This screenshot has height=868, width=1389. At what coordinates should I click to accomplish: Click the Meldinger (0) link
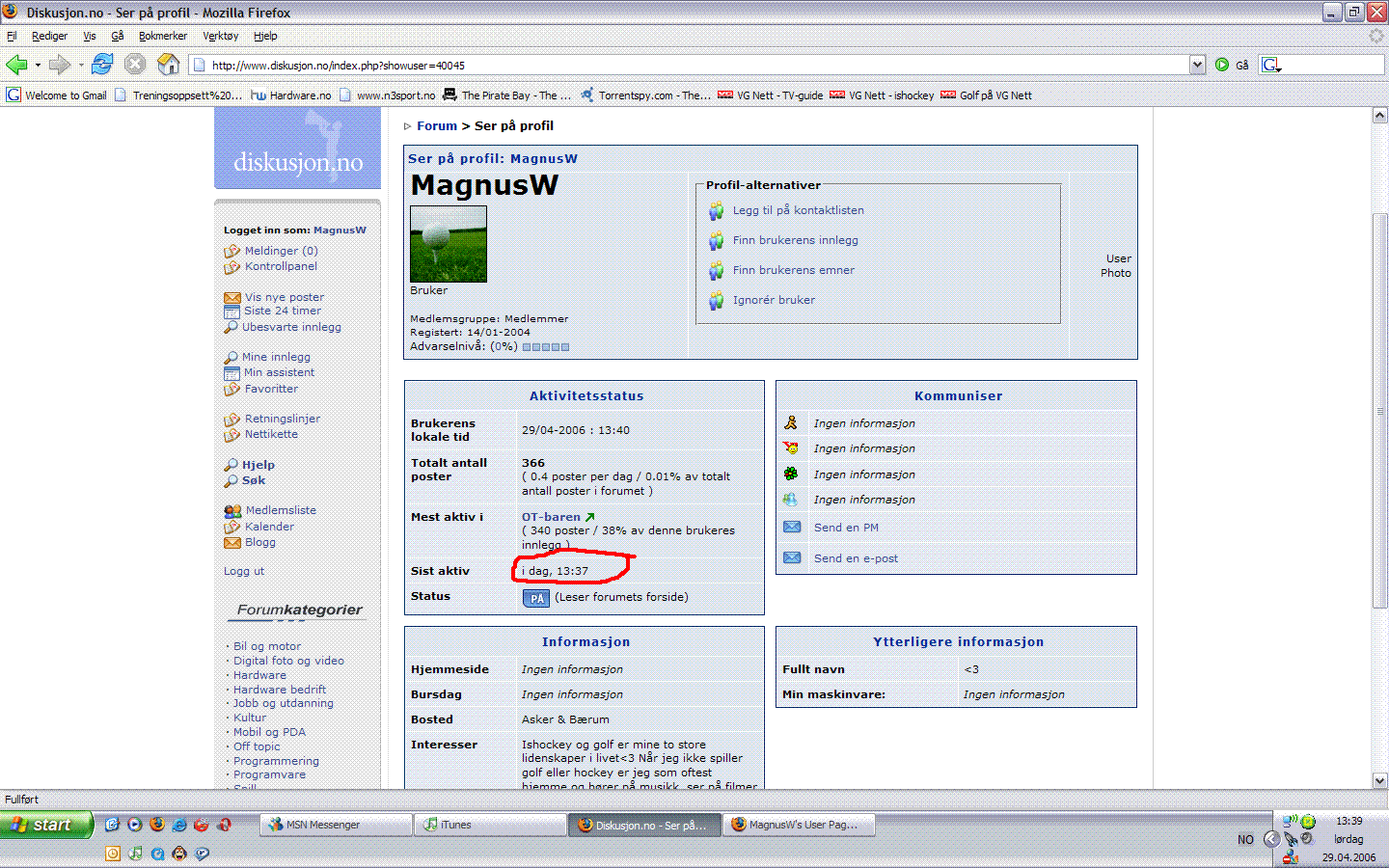point(281,251)
